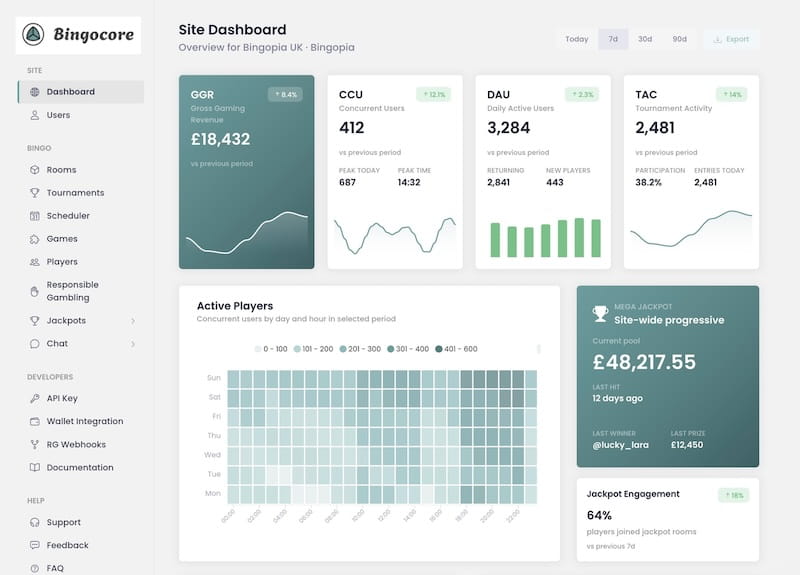The image size is (800, 575).
Task: Click the Documentation book icon
Action: click(35, 467)
